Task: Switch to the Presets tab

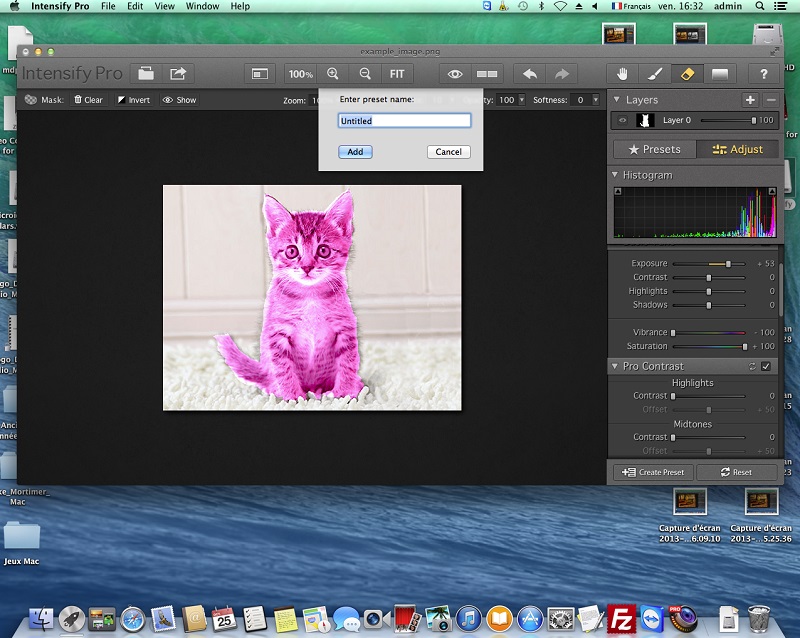Action: pos(654,149)
